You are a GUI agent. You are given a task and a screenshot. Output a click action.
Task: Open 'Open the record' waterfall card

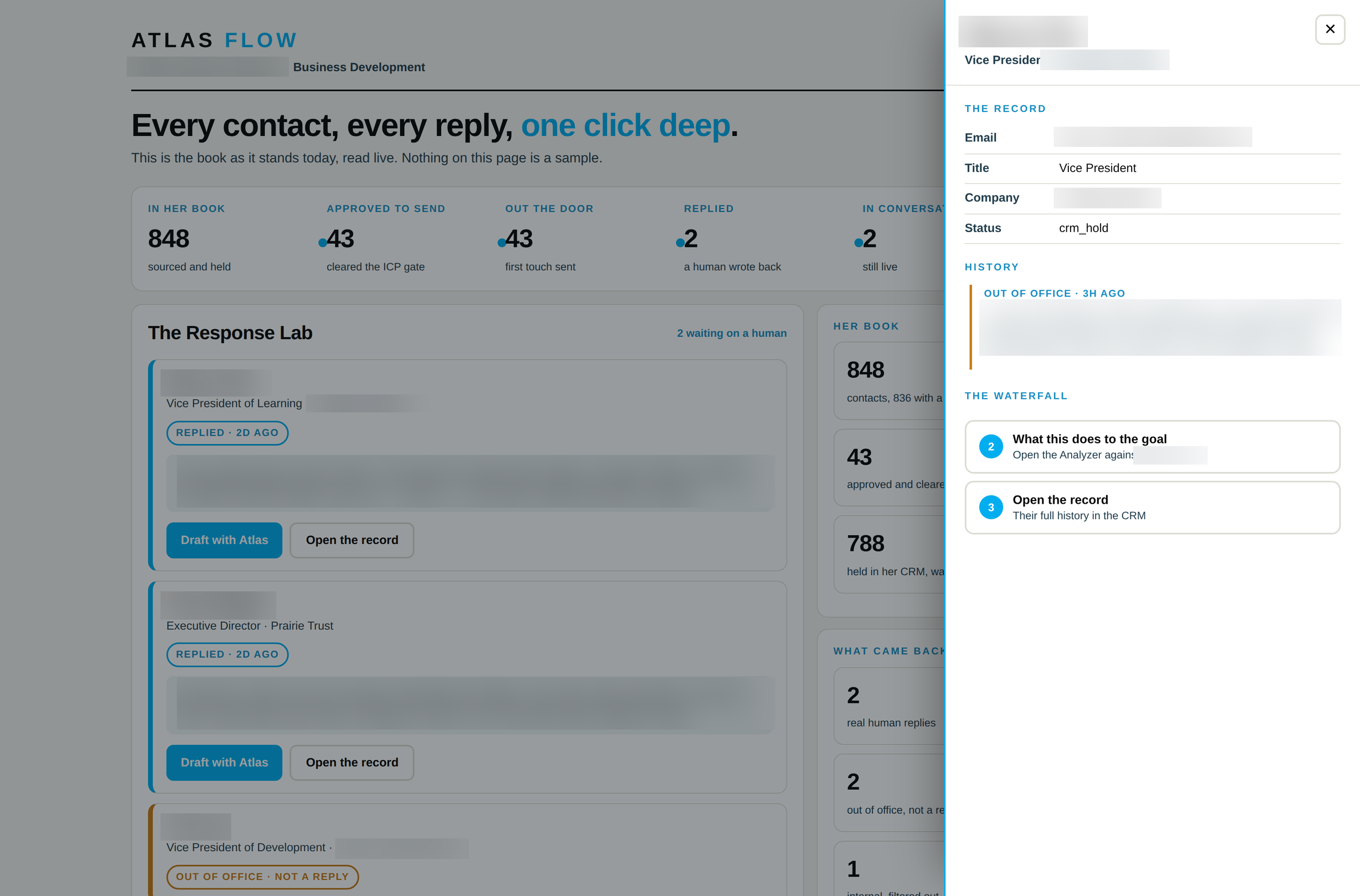click(1152, 507)
